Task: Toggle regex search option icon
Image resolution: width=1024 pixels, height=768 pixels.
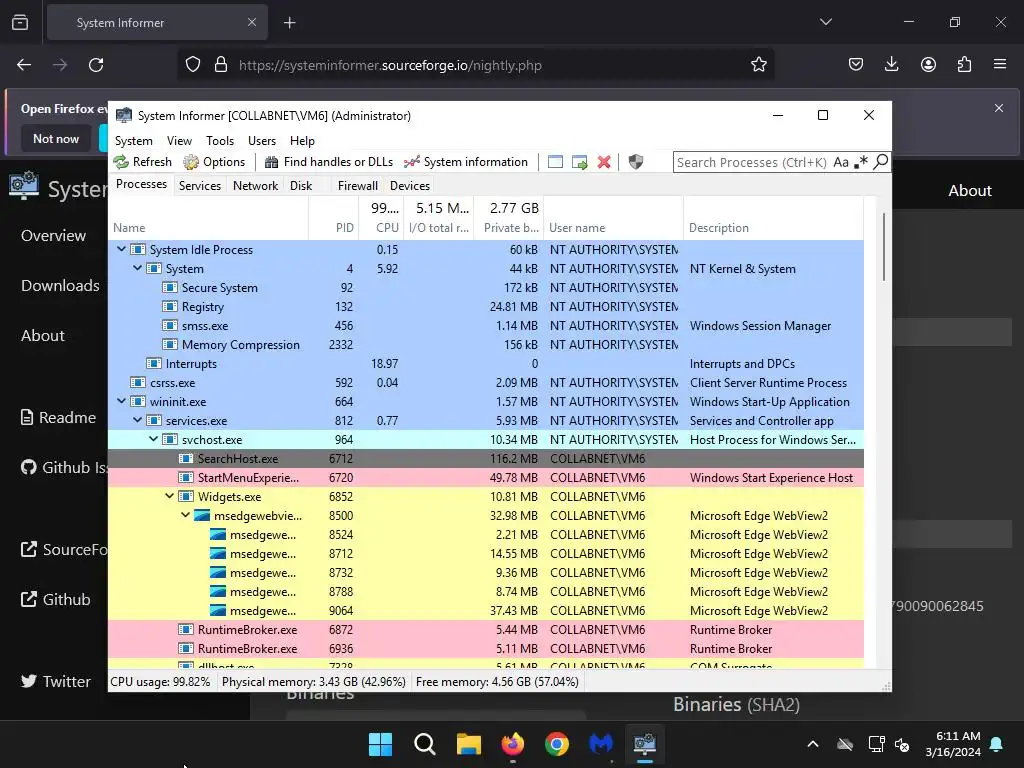Action: tap(861, 162)
